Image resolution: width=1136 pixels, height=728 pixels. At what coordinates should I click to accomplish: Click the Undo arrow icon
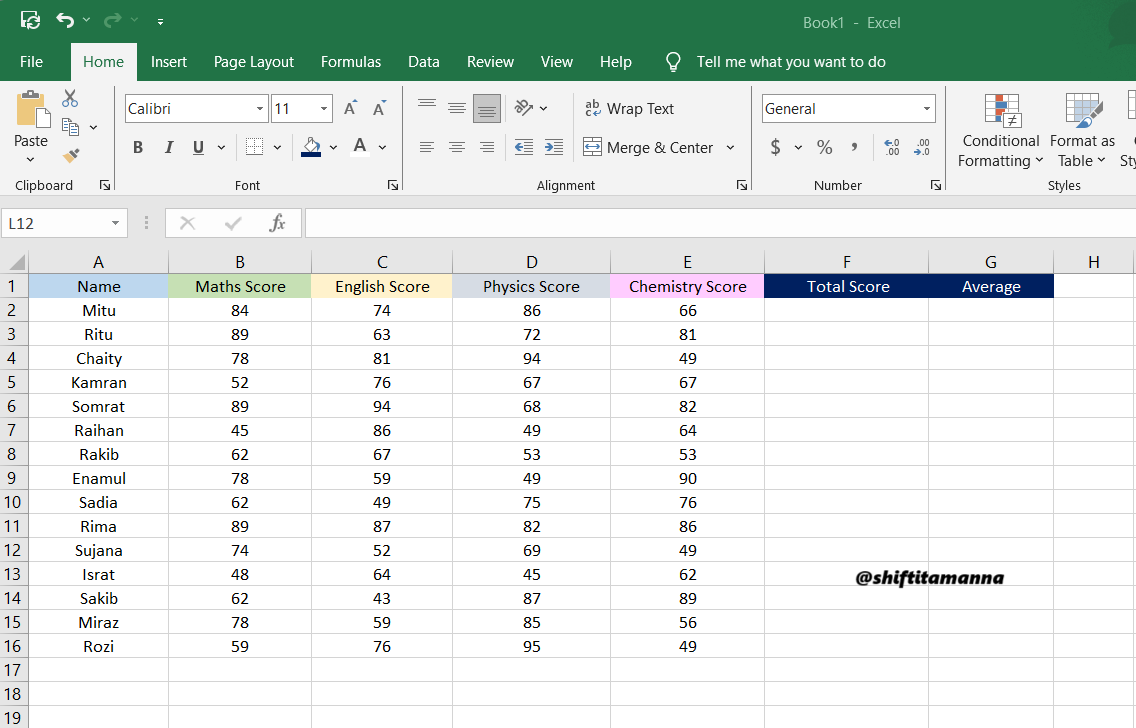(x=65, y=20)
